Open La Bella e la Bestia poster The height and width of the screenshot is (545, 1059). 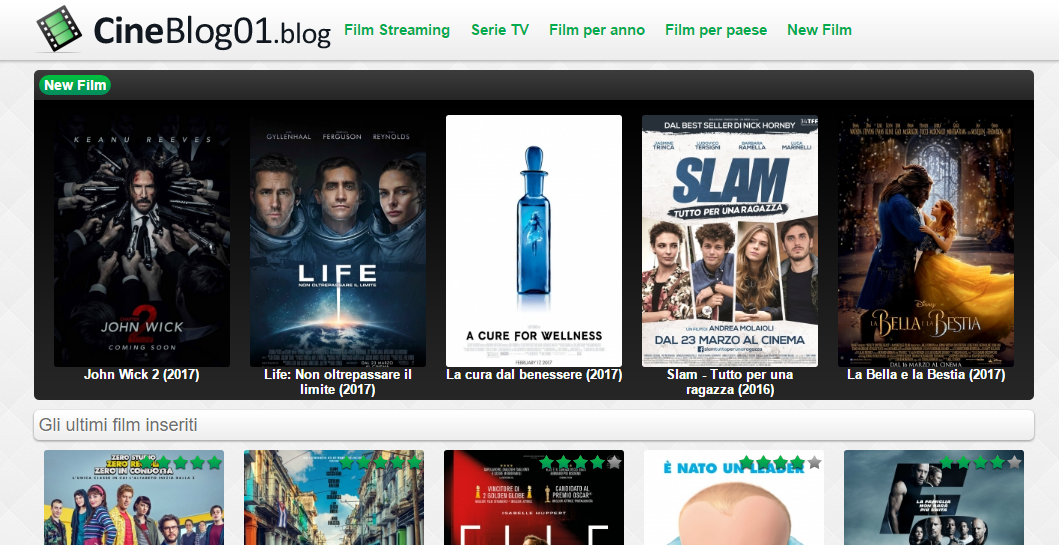tap(925, 240)
